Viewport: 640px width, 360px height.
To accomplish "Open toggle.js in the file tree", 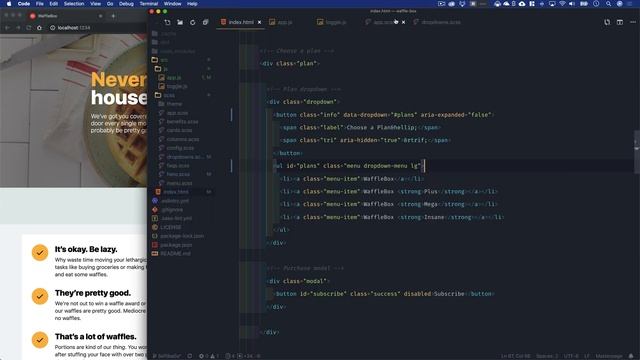I will (x=173, y=86).
